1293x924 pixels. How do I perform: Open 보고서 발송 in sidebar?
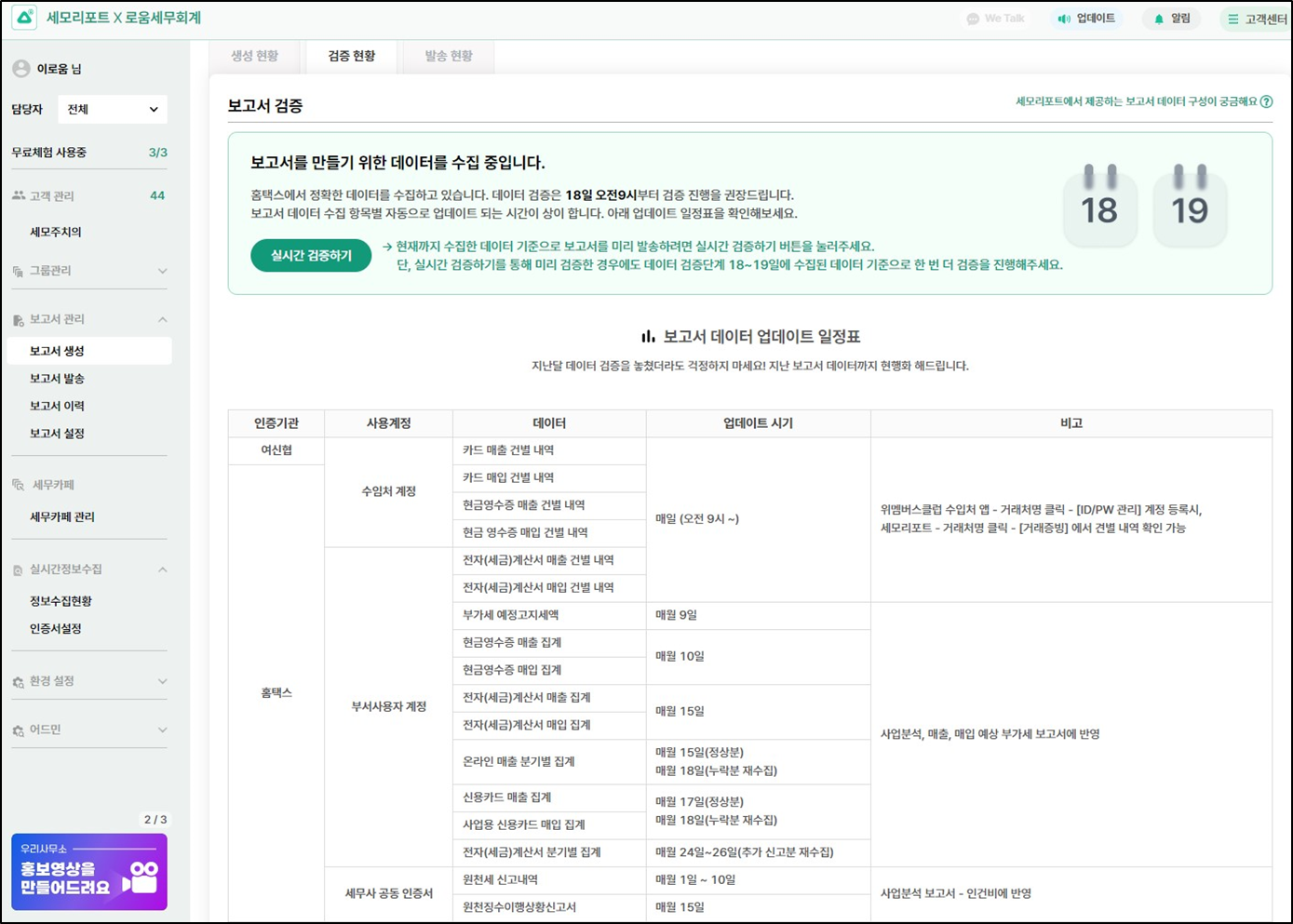[57, 379]
